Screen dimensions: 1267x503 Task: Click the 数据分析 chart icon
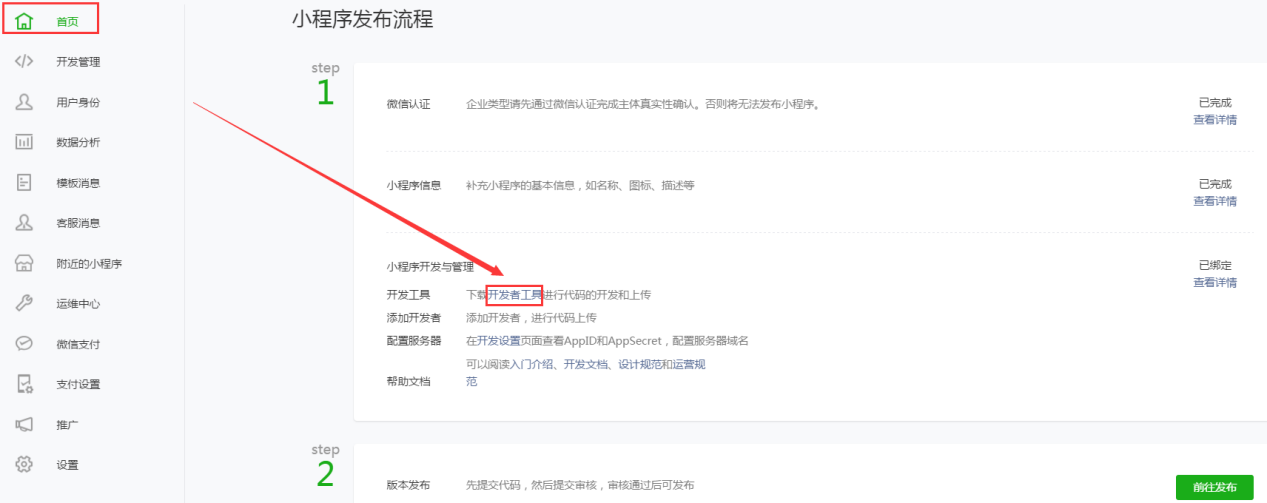24,142
